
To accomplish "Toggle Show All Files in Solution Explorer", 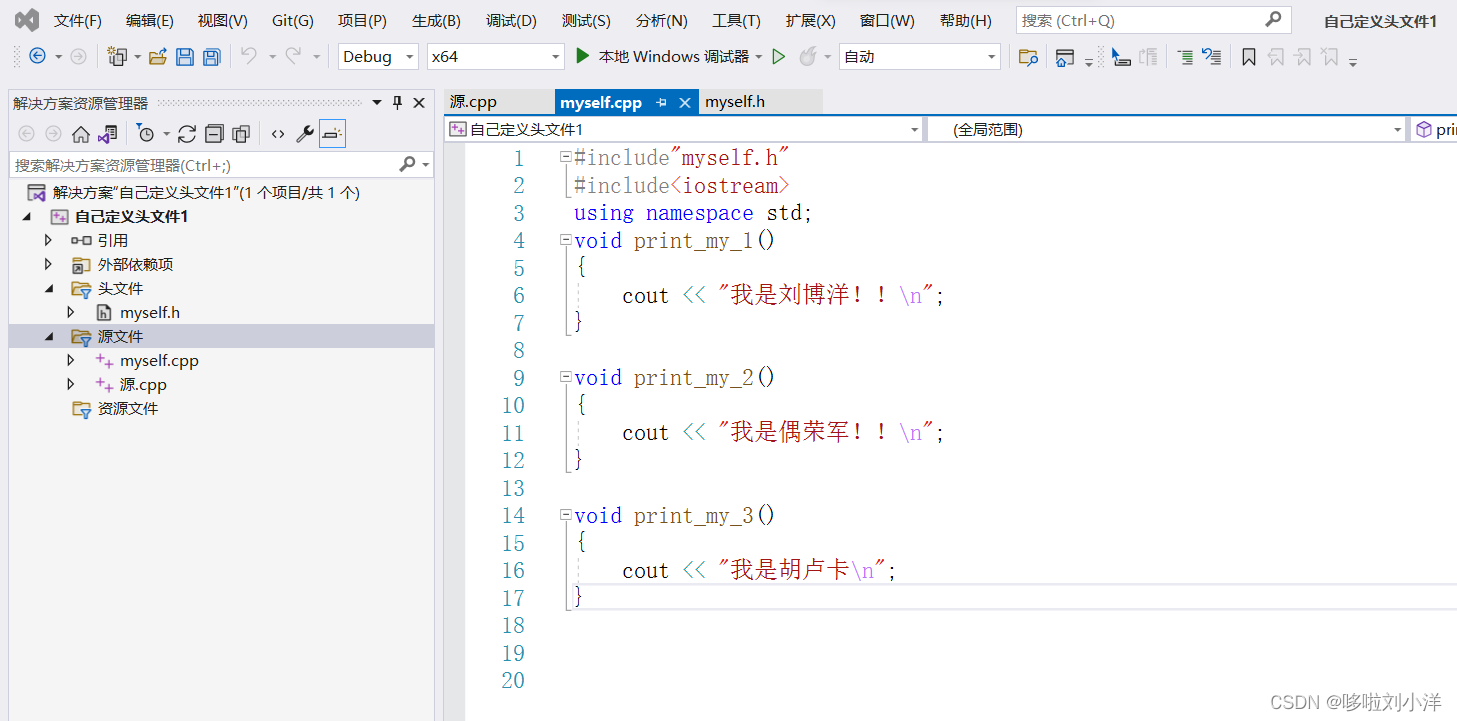I will pos(241,134).
